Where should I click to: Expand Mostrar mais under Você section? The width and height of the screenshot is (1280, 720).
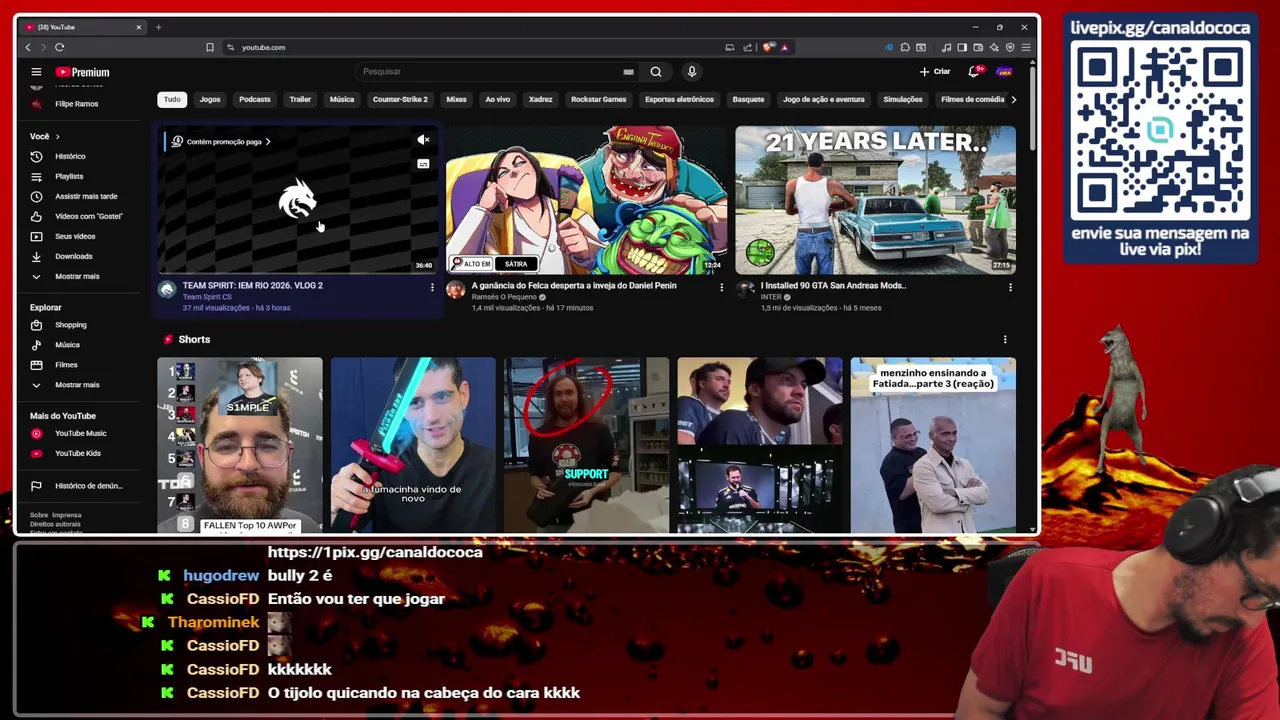(77, 276)
